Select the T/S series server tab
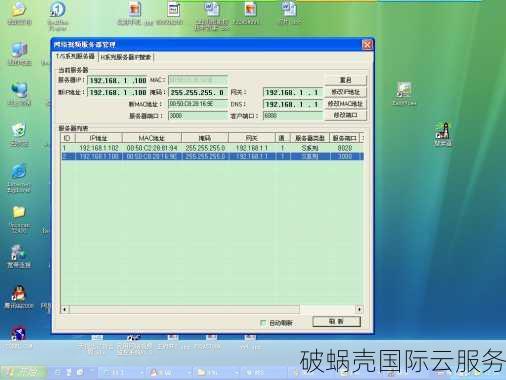This screenshot has width=506, height=380. pos(75,56)
